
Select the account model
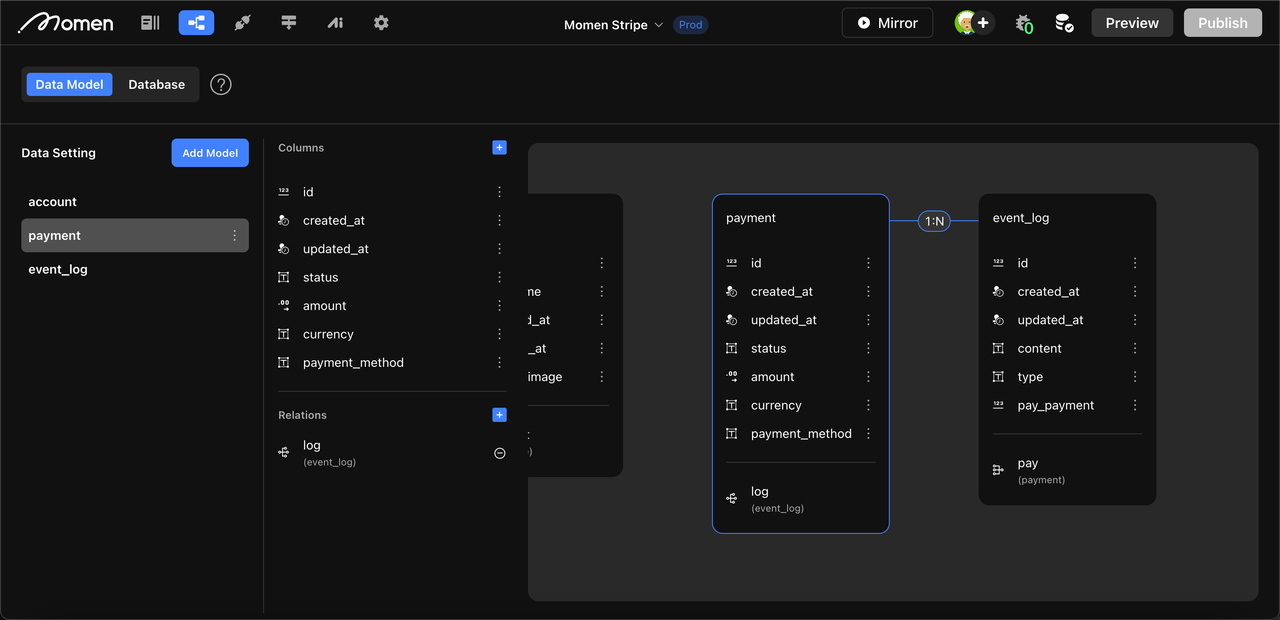135,202
